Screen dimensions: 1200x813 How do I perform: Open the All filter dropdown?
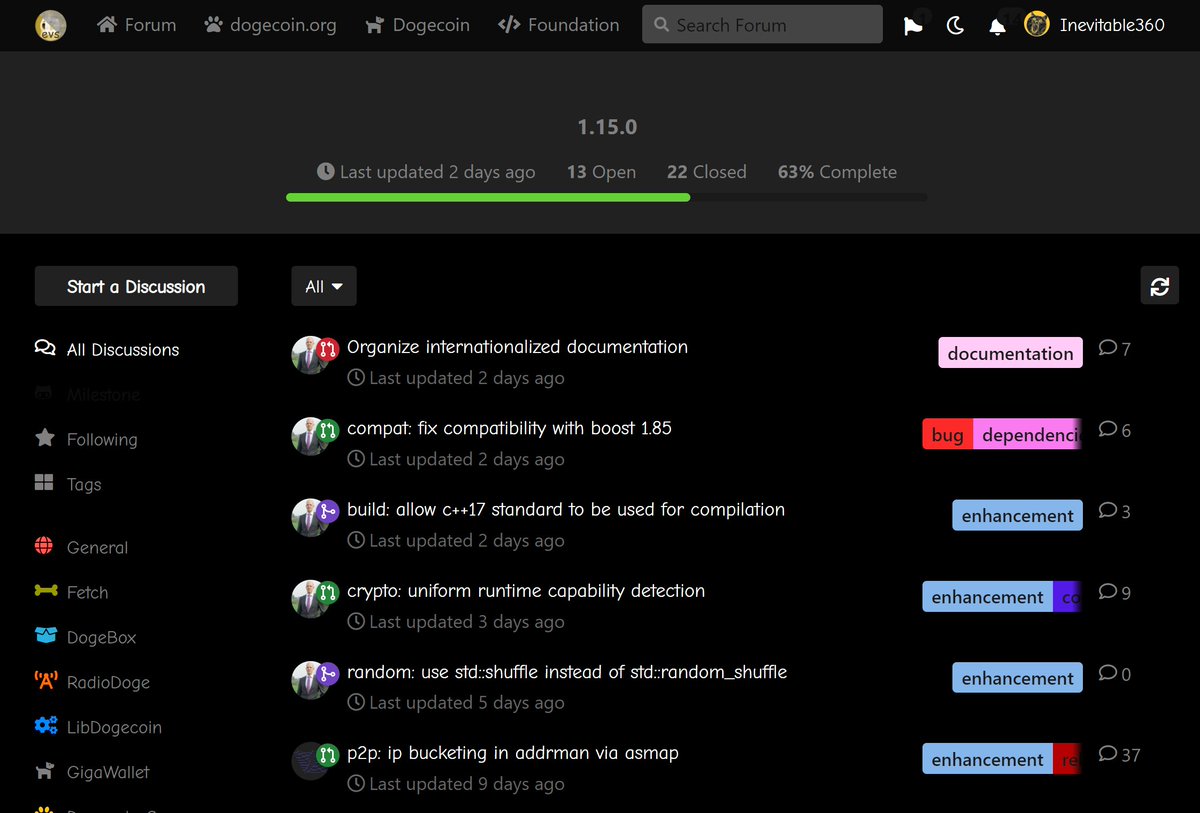tap(324, 286)
